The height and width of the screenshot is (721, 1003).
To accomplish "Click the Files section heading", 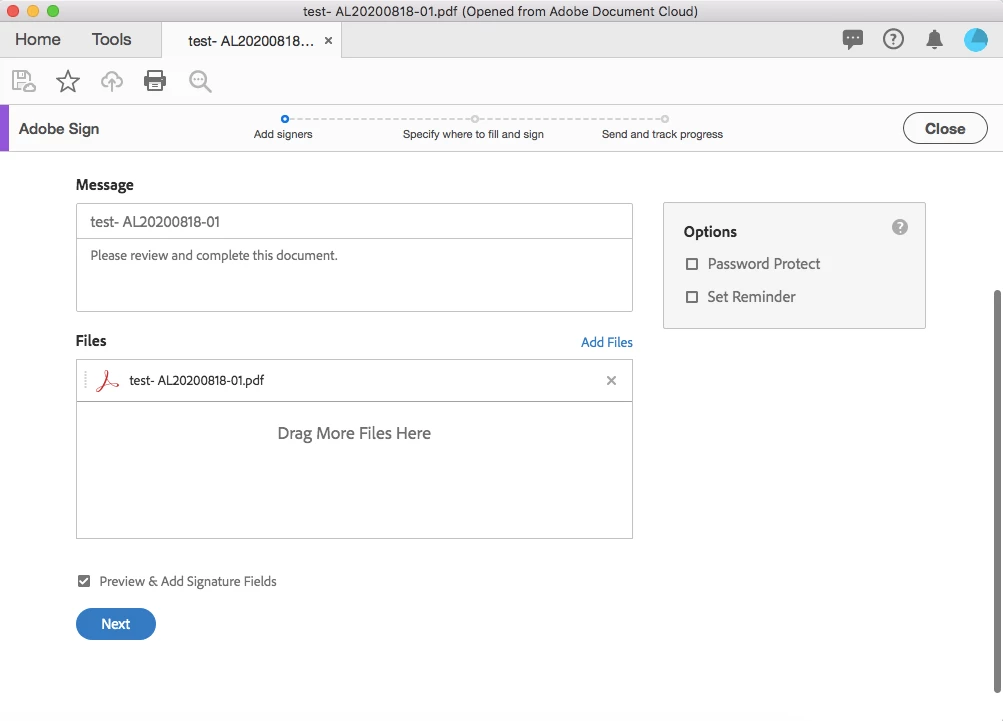I will [x=91, y=341].
